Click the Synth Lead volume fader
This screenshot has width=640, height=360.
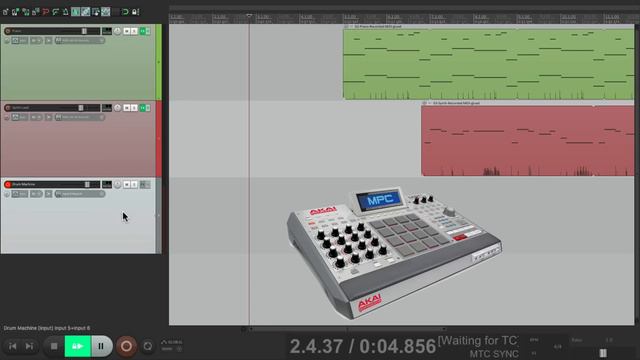tap(81, 108)
